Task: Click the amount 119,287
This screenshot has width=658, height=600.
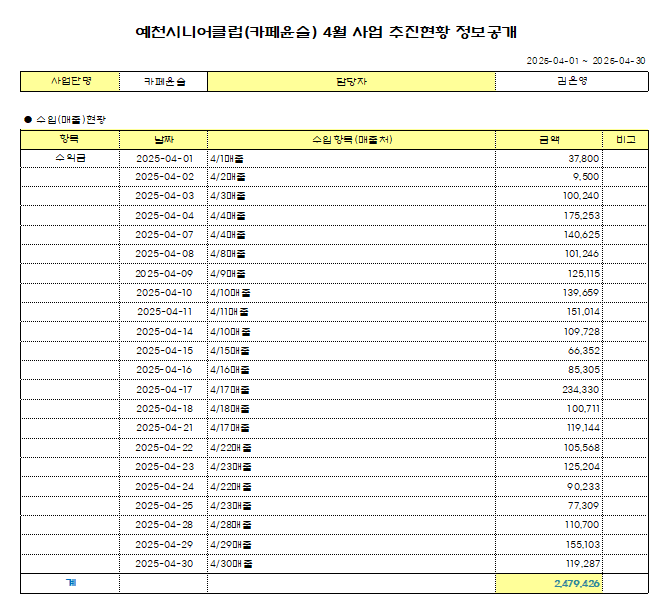Action: tap(583, 563)
